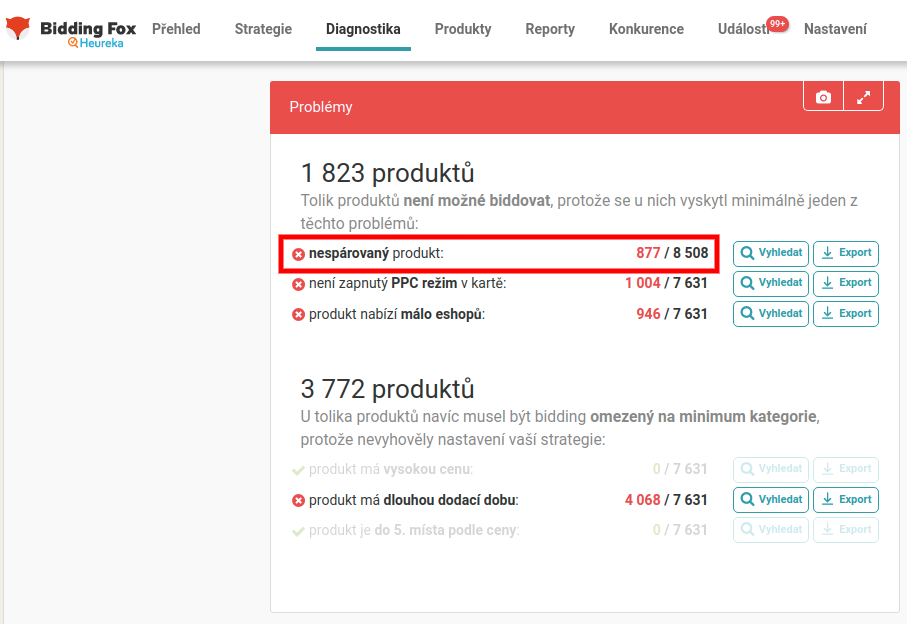
Task: Click Vyhledat for PPC režim row
Action: coord(770,283)
